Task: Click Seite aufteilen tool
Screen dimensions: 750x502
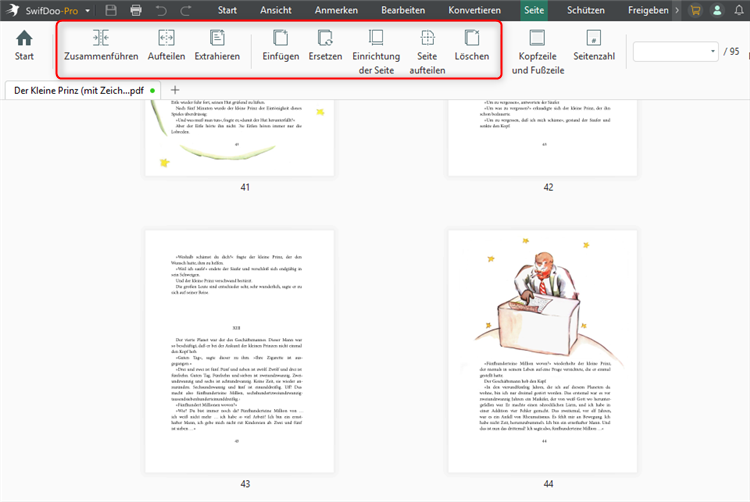Action: tap(427, 52)
